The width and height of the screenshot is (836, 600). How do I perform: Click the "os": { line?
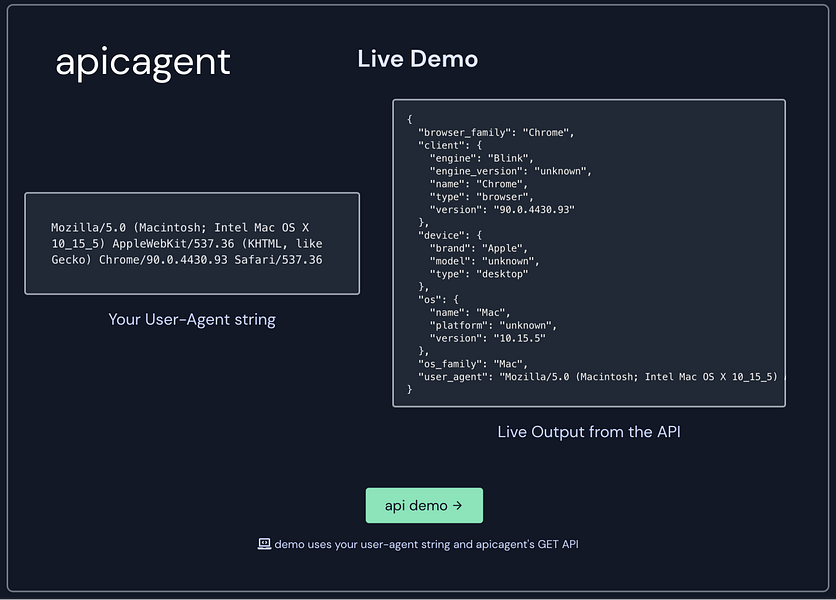click(438, 300)
